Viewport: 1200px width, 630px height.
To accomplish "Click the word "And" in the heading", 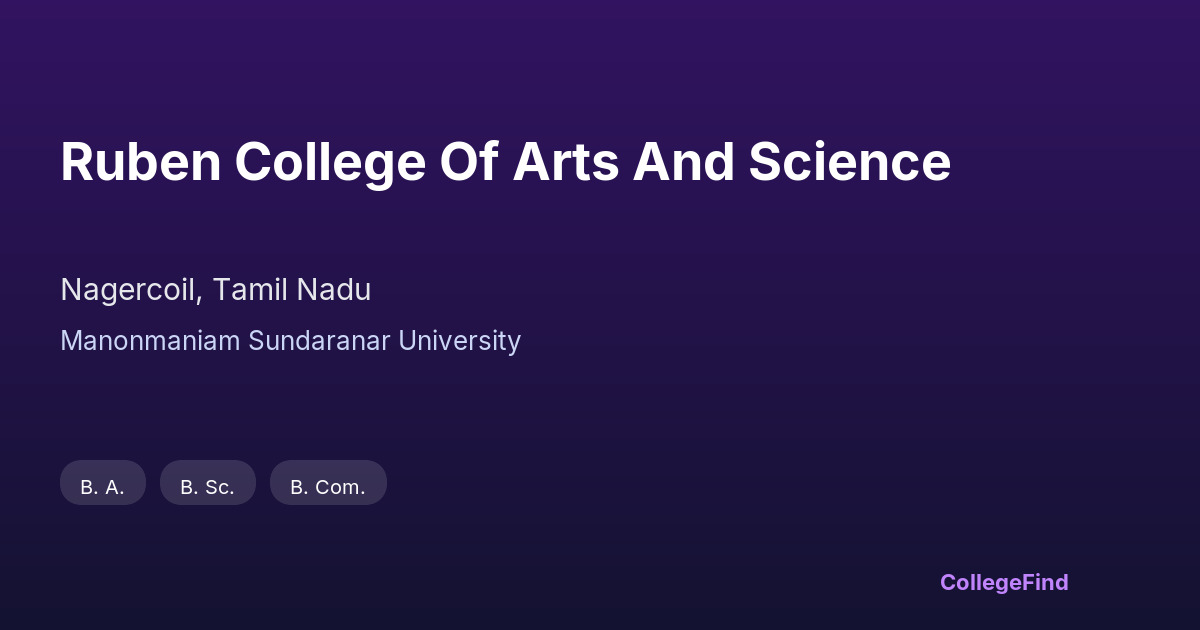I will click(683, 162).
